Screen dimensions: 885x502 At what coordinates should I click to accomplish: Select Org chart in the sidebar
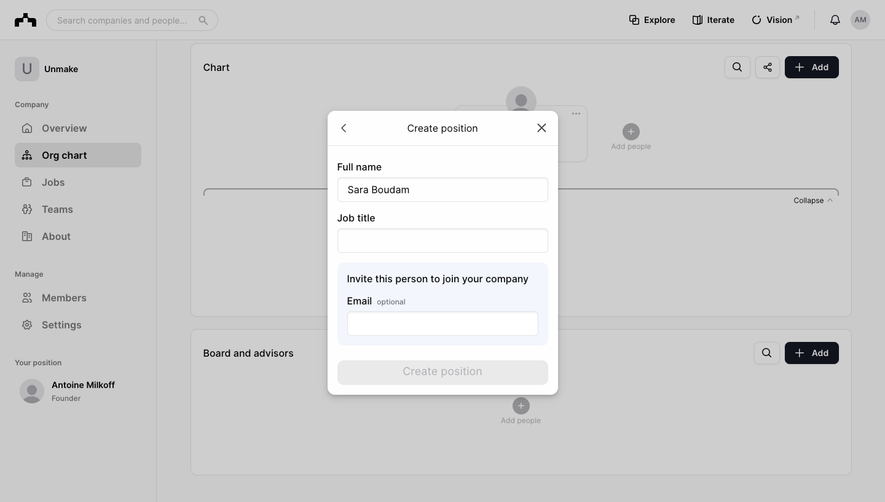click(x=78, y=155)
